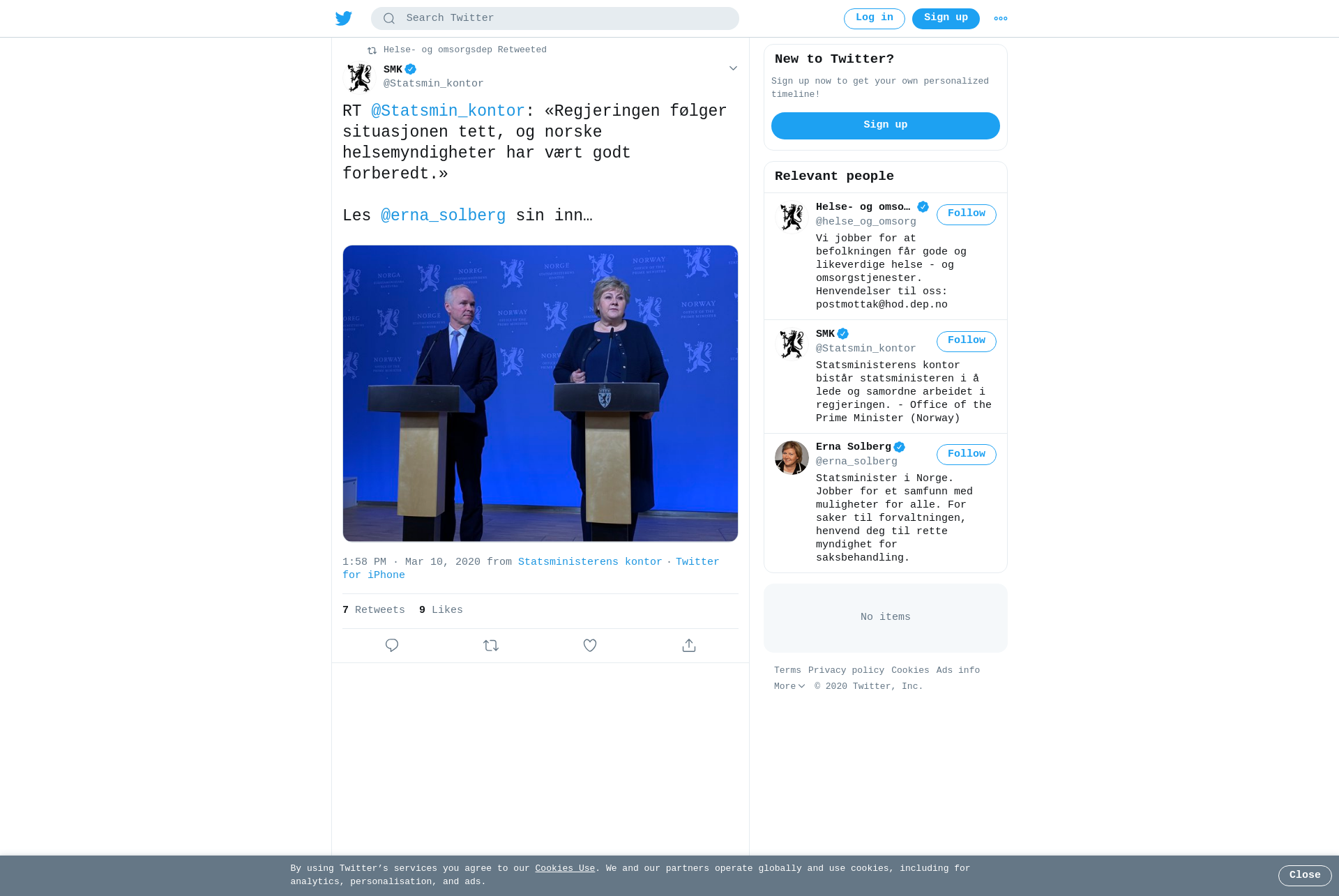Follow Helse- og omsorgsdep account
1339x896 pixels.
click(967, 215)
